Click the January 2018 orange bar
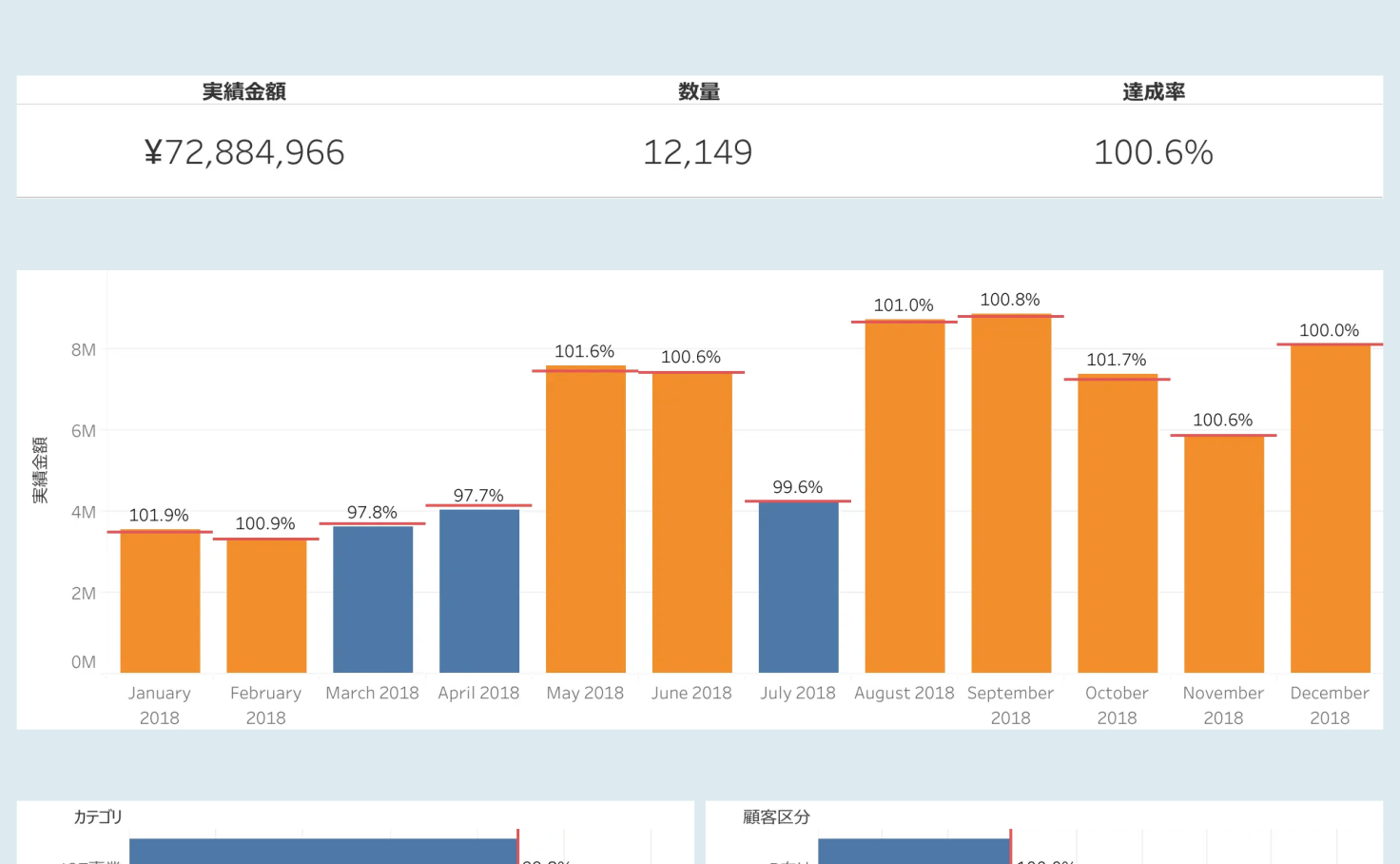 tap(160, 601)
